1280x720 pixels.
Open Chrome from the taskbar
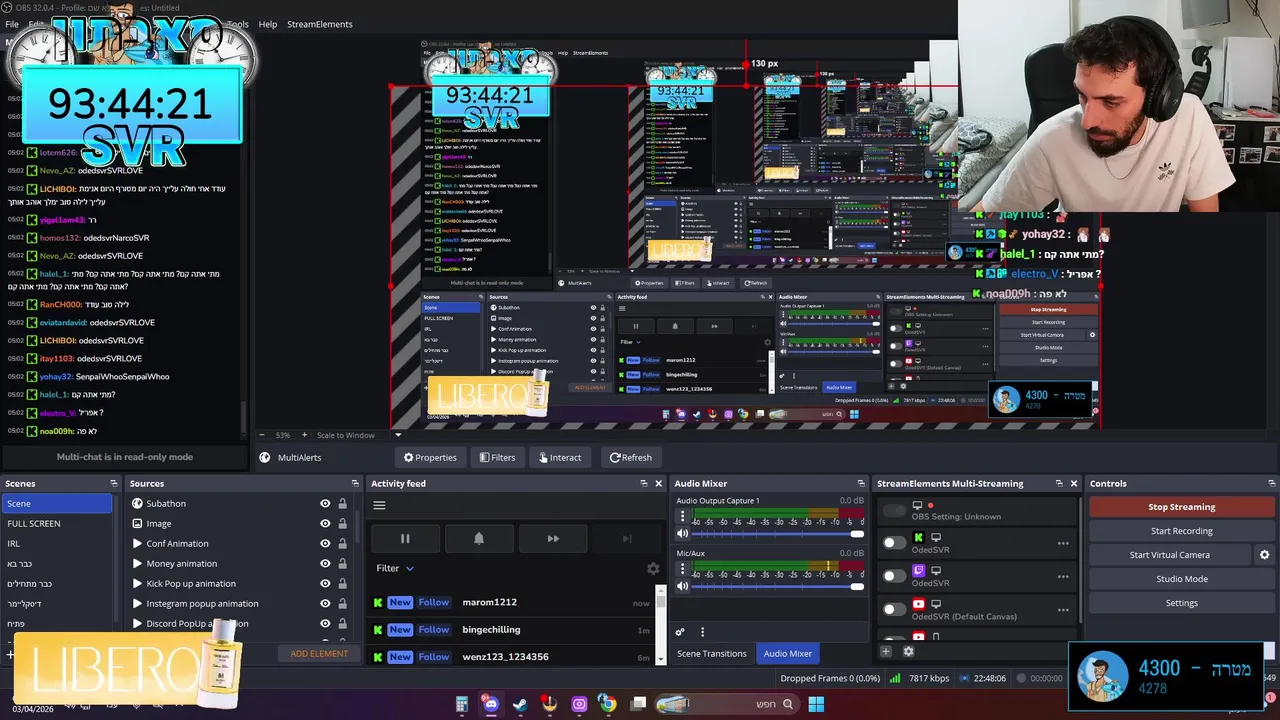coord(607,704)
